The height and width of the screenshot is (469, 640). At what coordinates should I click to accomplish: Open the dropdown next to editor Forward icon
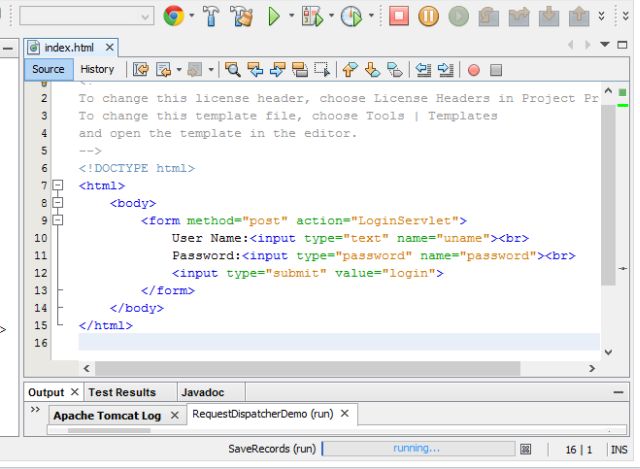[x=211, y=70]
